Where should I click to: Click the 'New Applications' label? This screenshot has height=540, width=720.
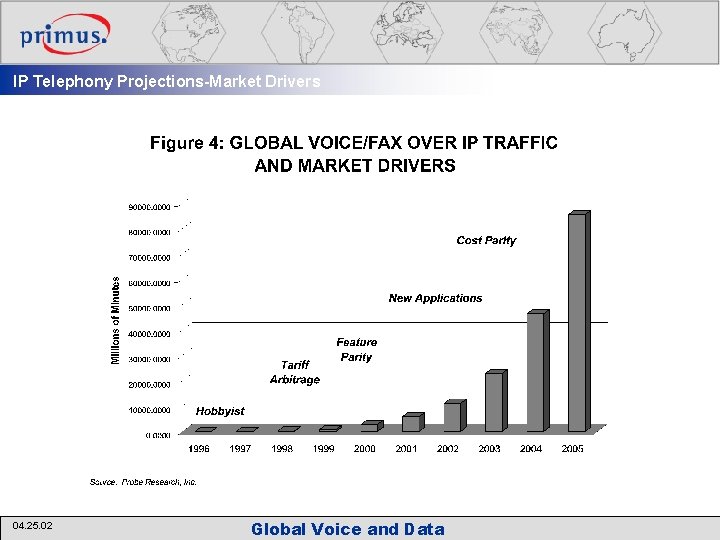435,298
